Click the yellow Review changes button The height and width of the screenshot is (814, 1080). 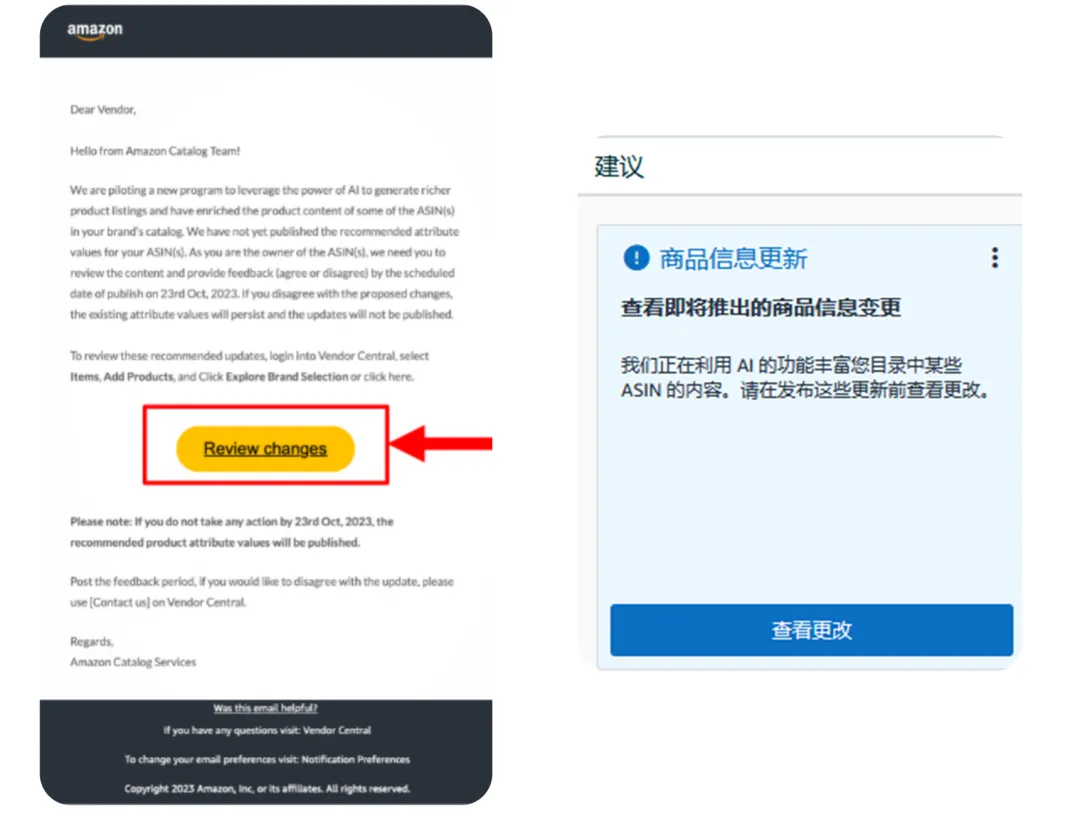(x=265, y=448)
